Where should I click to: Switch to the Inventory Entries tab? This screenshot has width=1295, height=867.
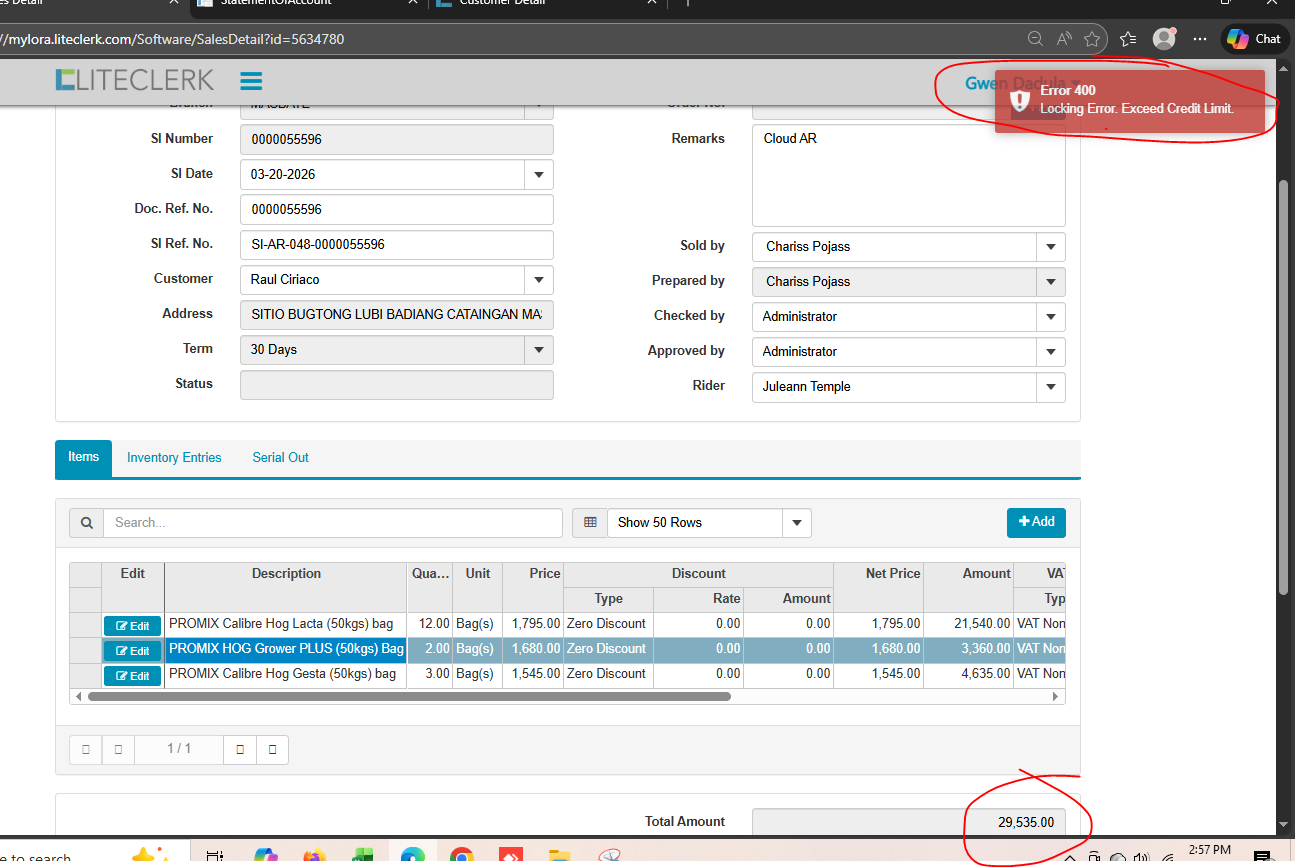point(174,458)
